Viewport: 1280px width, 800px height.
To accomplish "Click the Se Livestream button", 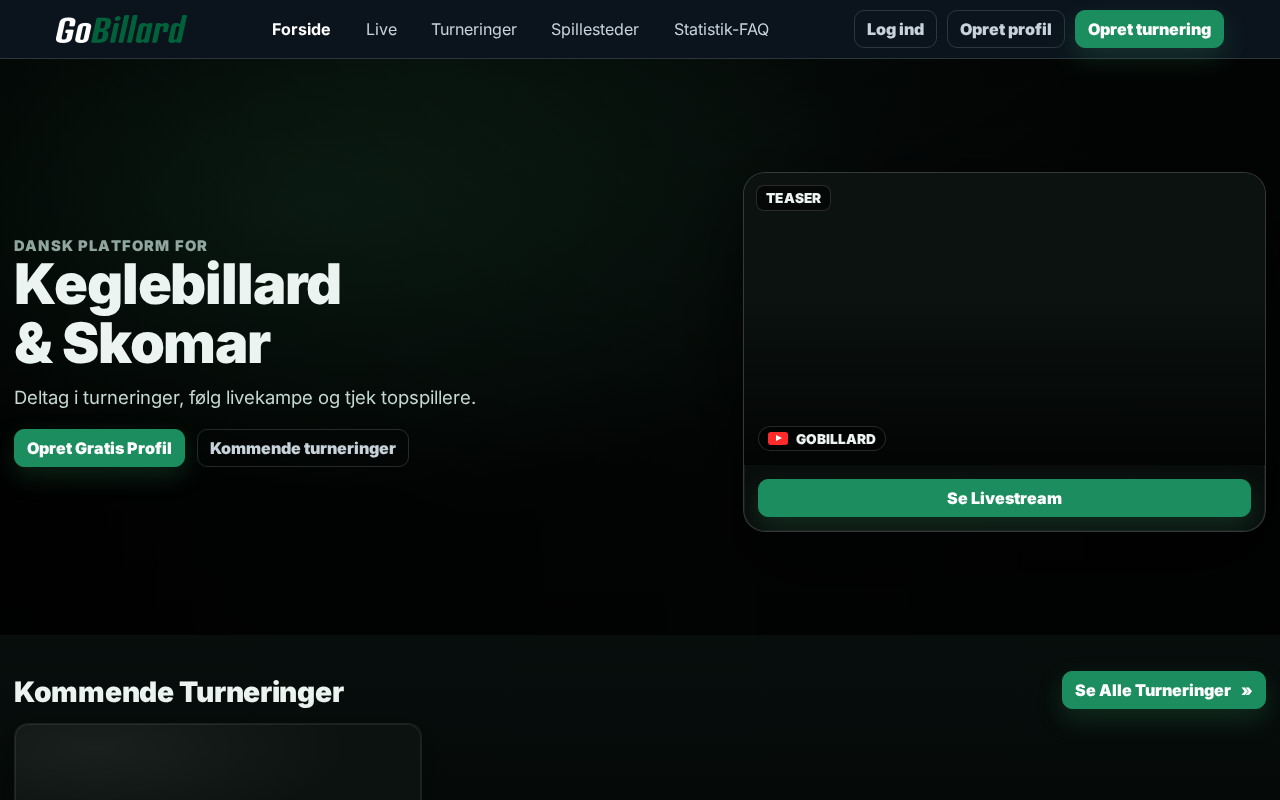I will coord(1004,498).
